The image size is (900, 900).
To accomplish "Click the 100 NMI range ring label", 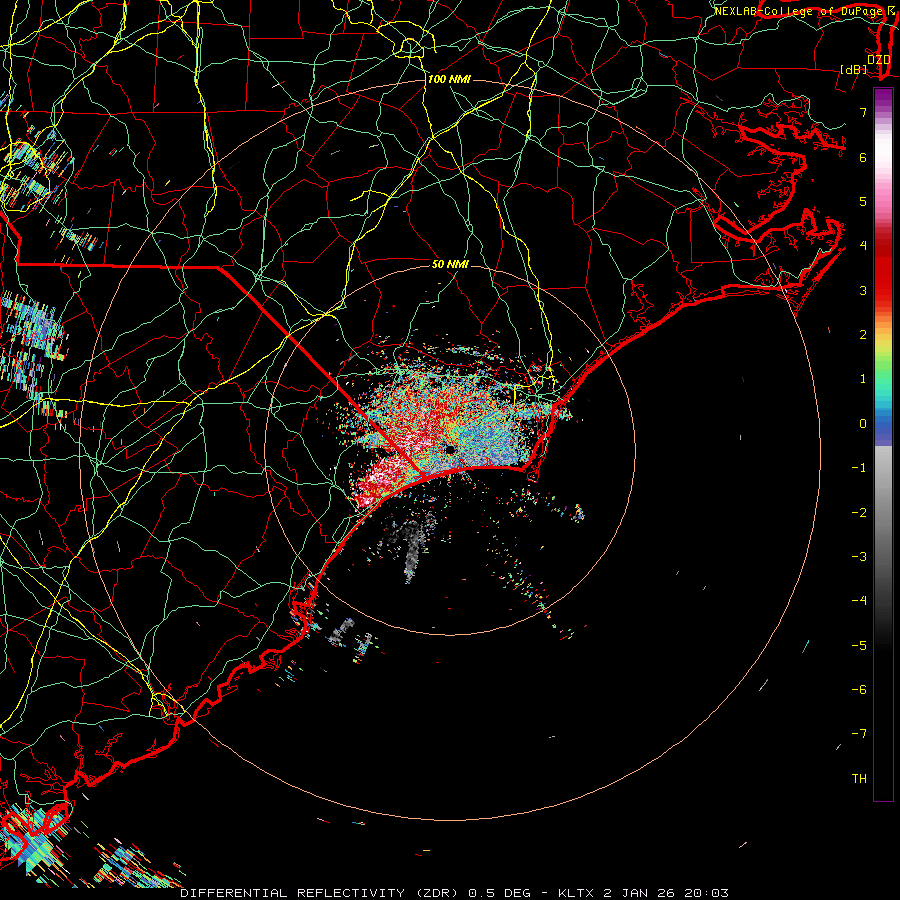I will coord(449,79).
